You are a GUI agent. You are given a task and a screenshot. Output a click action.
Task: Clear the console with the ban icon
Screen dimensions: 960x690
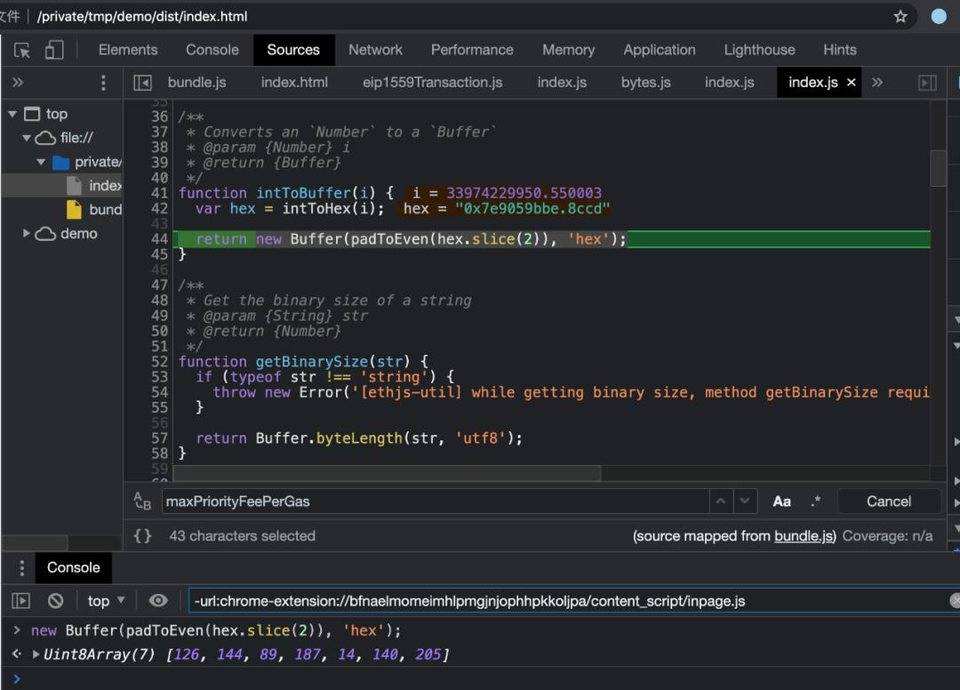coord(56,601)
